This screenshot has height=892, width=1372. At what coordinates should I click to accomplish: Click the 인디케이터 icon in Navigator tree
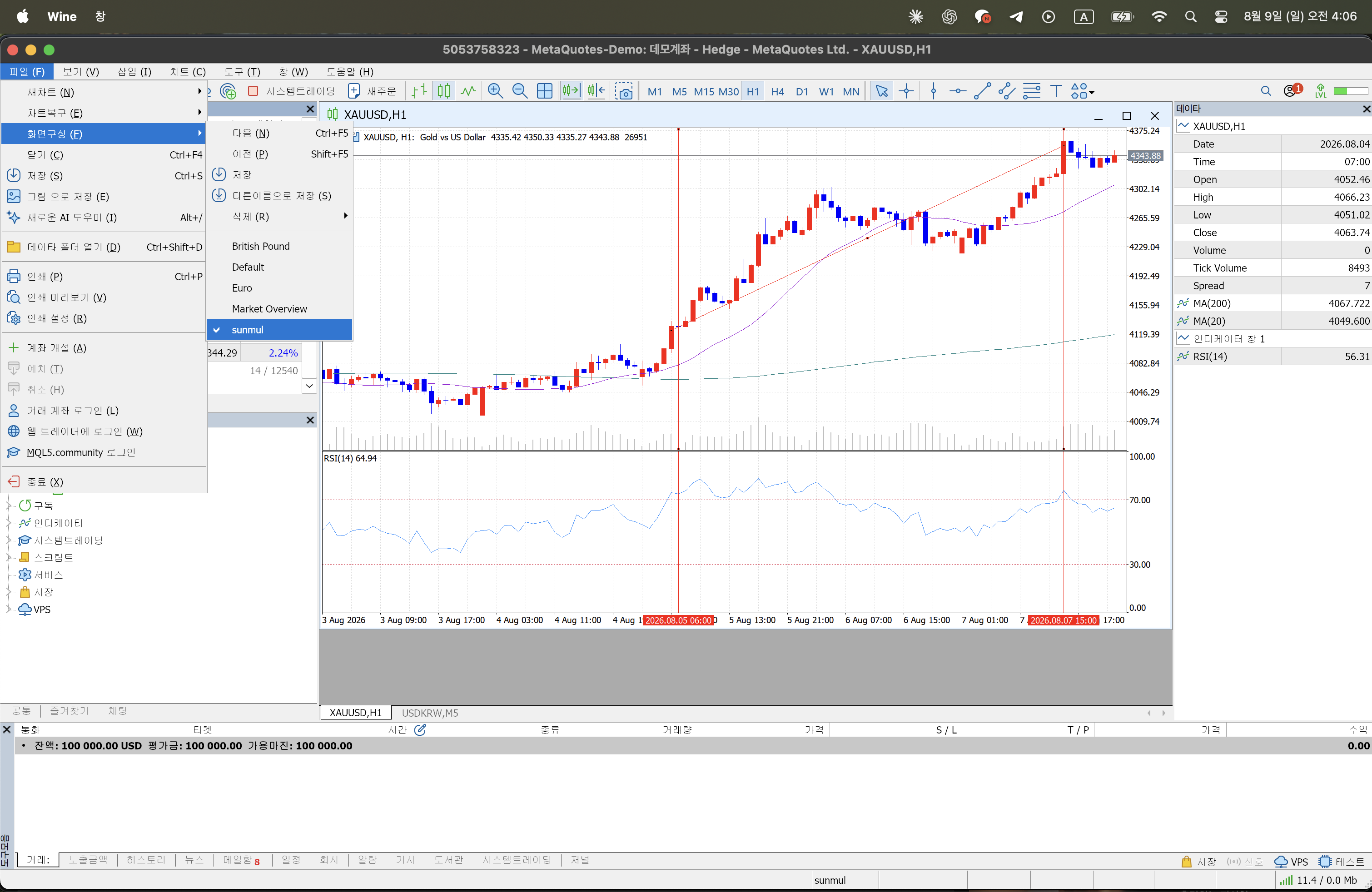25,523
